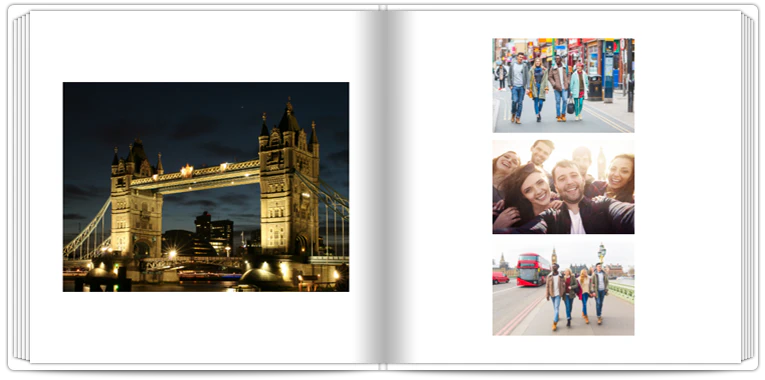The height and width of the screenshot is (380, 765).
Task: Click the Big Ben tower in bottom photo
Action: 554,258
